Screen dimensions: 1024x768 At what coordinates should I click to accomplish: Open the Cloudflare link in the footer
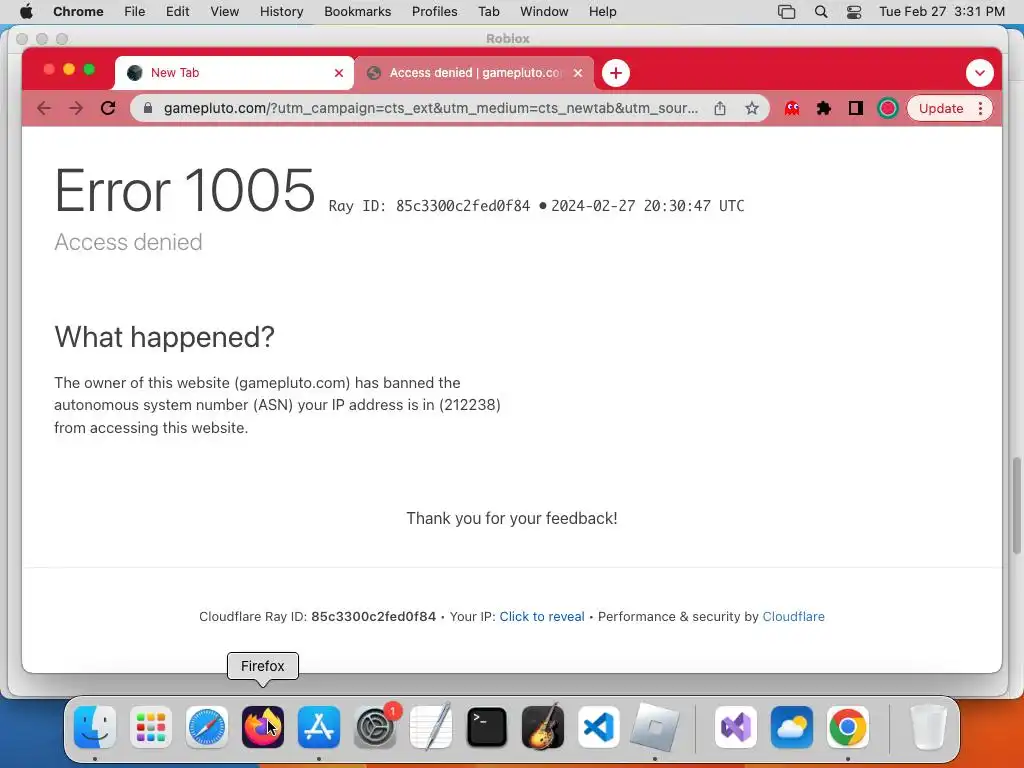point(793,616)
